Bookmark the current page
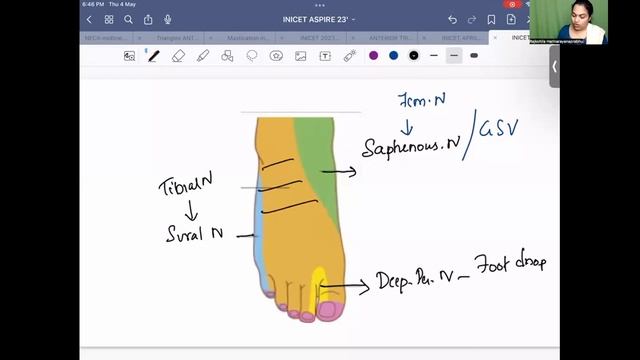Screen dimensions: 640x360 491,20
